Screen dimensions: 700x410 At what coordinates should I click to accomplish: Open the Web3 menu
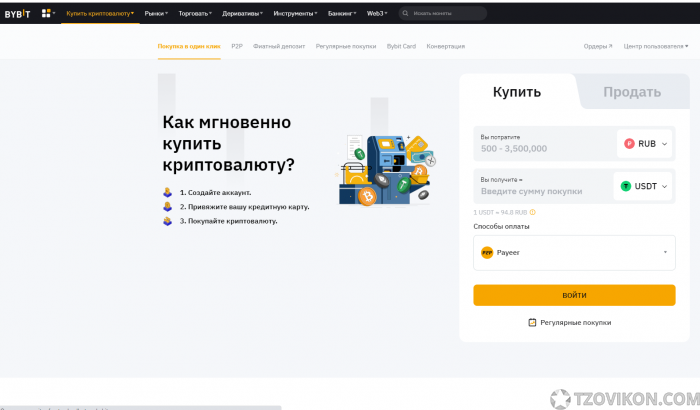[x=377, y=13]
